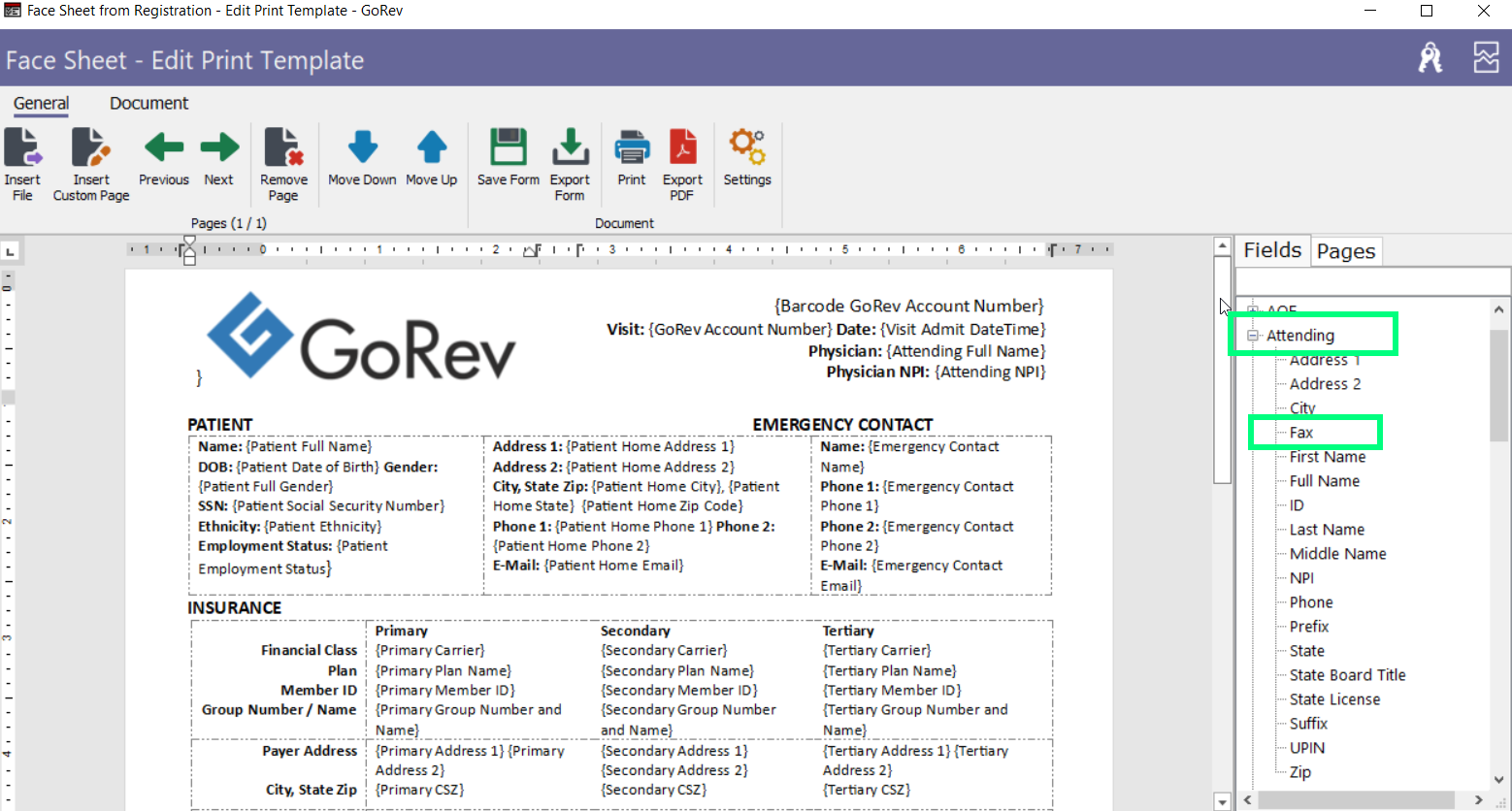This screenshot has height=811, width=1512.
Task: Click the Remove Page icon
Action: tap(283, 147)
